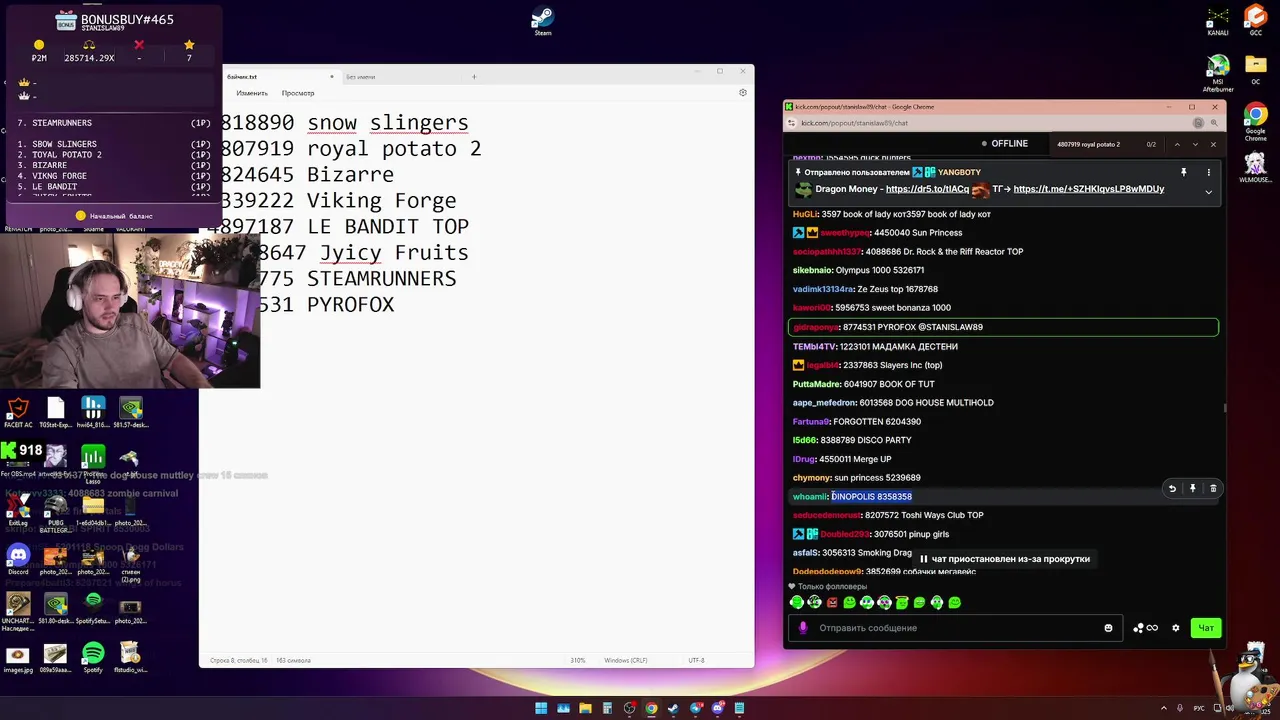Go to next find result arrow

tap(1193, 144)
